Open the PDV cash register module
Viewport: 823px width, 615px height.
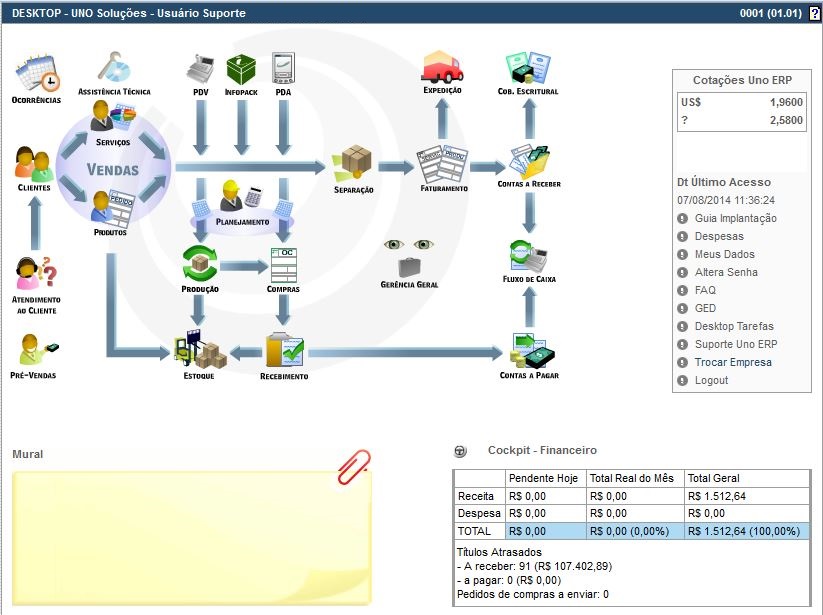pyautogui.click(x=201, y=69)
